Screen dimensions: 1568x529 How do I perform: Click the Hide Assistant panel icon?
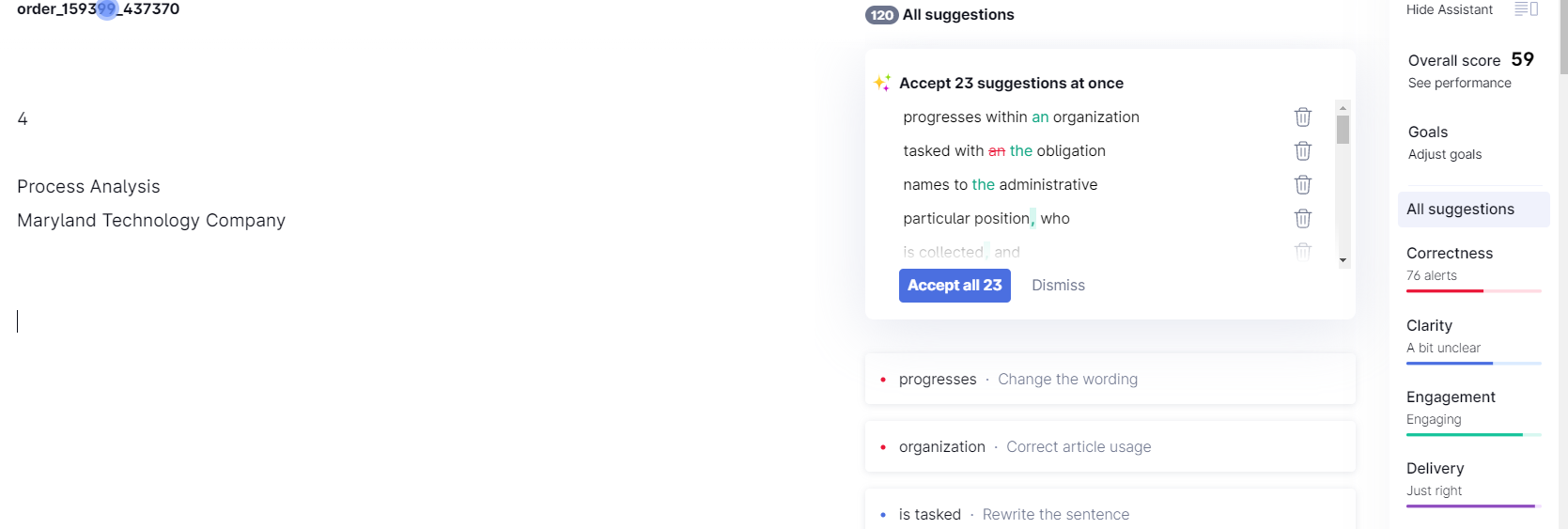(x=1526, y=9)
